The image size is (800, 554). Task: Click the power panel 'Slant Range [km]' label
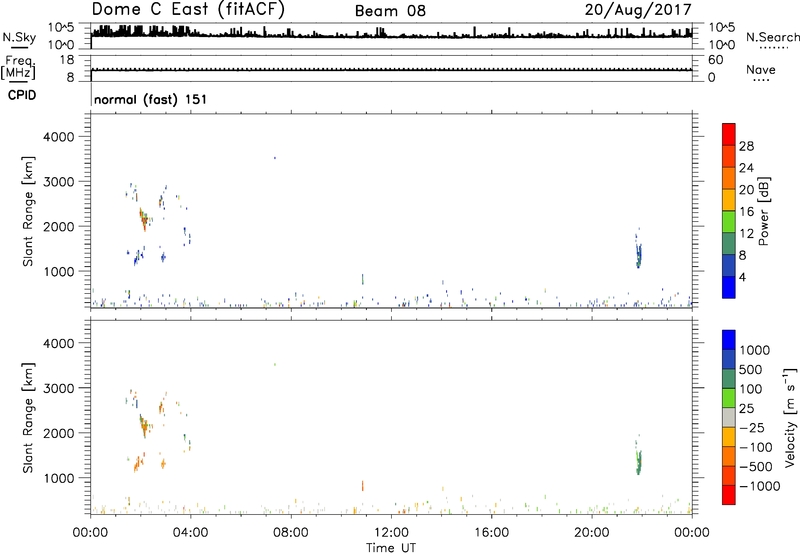click(x=28, y=211)
